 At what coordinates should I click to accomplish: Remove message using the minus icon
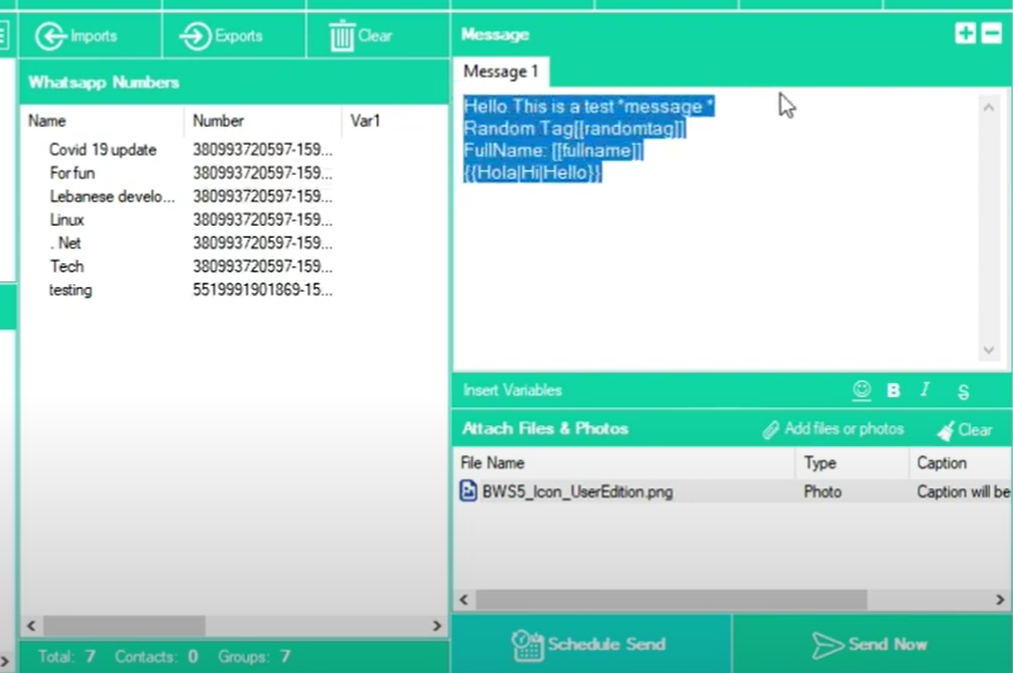[991, 34]
